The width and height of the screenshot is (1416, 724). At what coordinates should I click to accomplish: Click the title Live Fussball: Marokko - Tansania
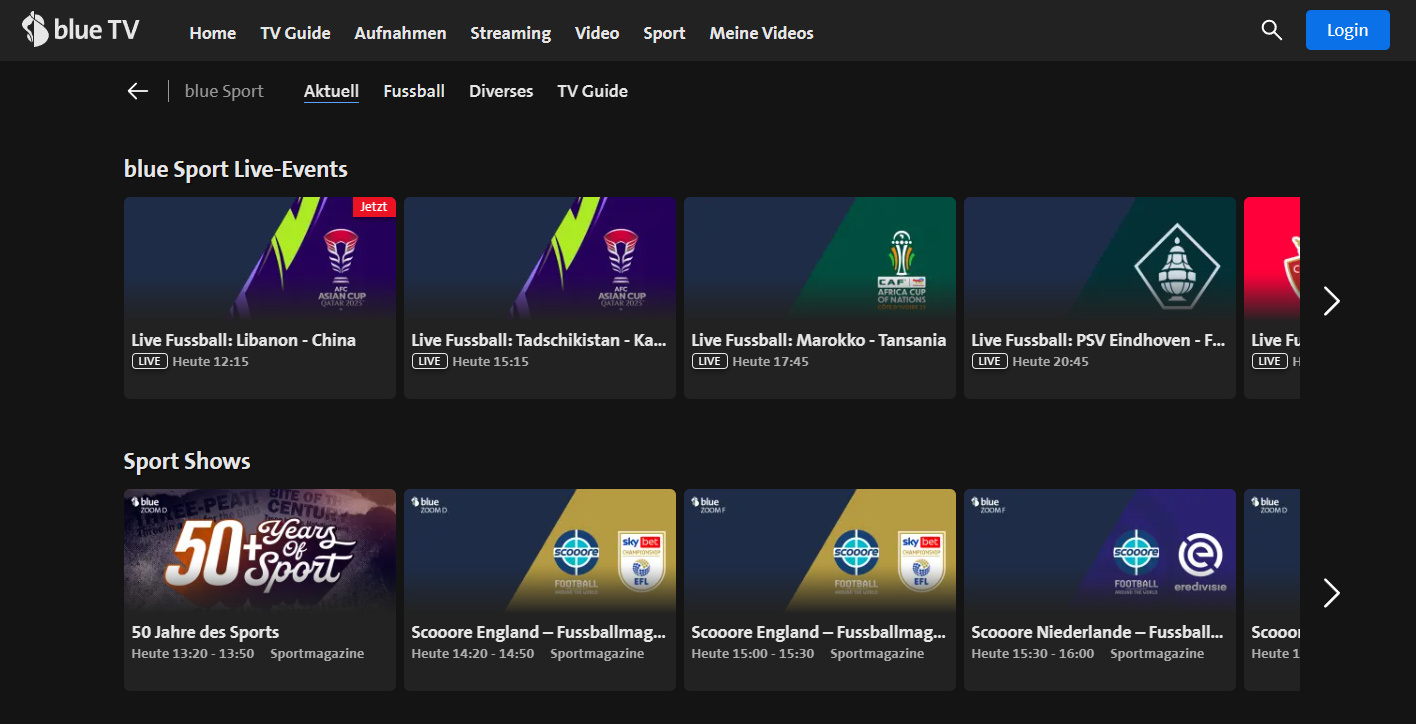coord(819,340)
